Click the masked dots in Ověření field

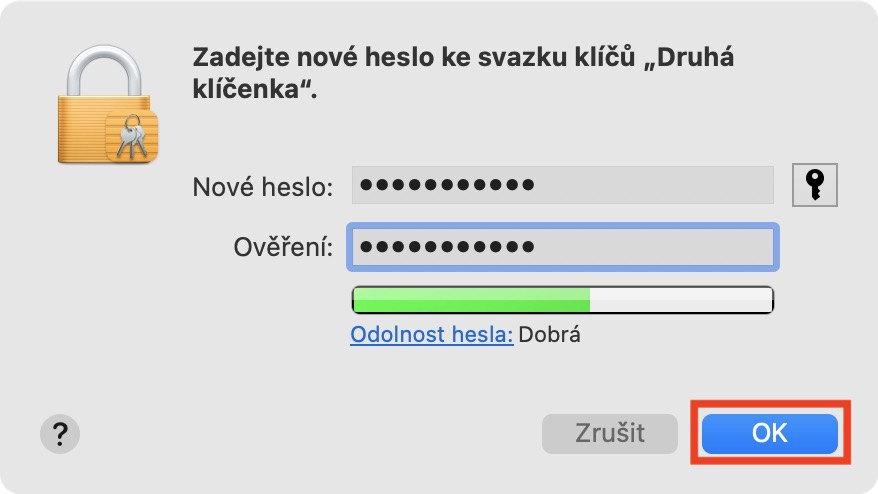[446, 247]
